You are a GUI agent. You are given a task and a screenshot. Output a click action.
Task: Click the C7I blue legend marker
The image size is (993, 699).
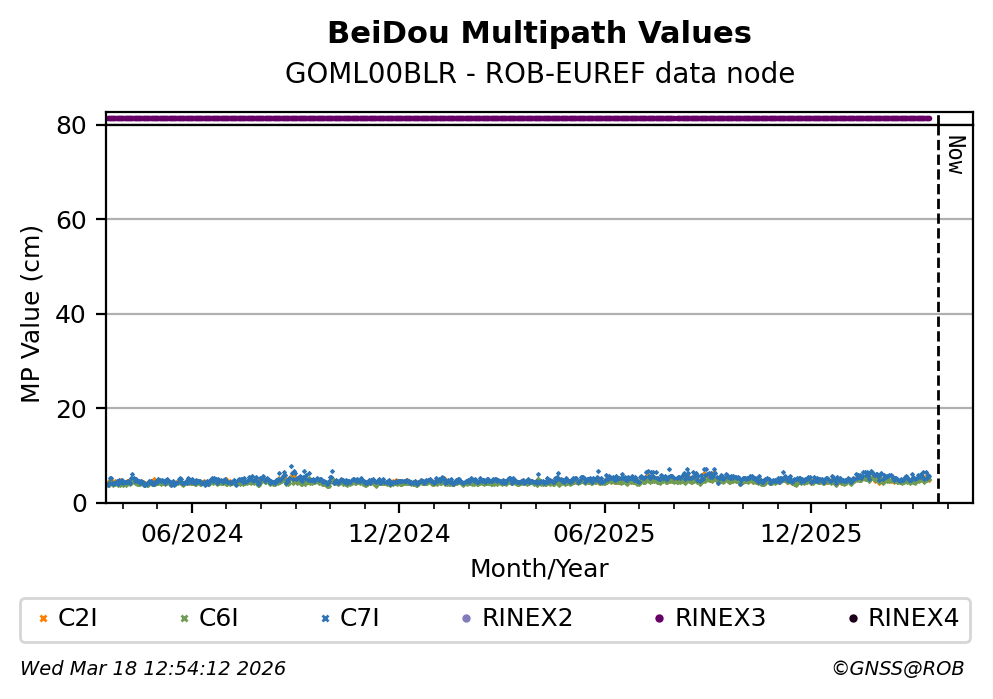(x=325, y=619)
